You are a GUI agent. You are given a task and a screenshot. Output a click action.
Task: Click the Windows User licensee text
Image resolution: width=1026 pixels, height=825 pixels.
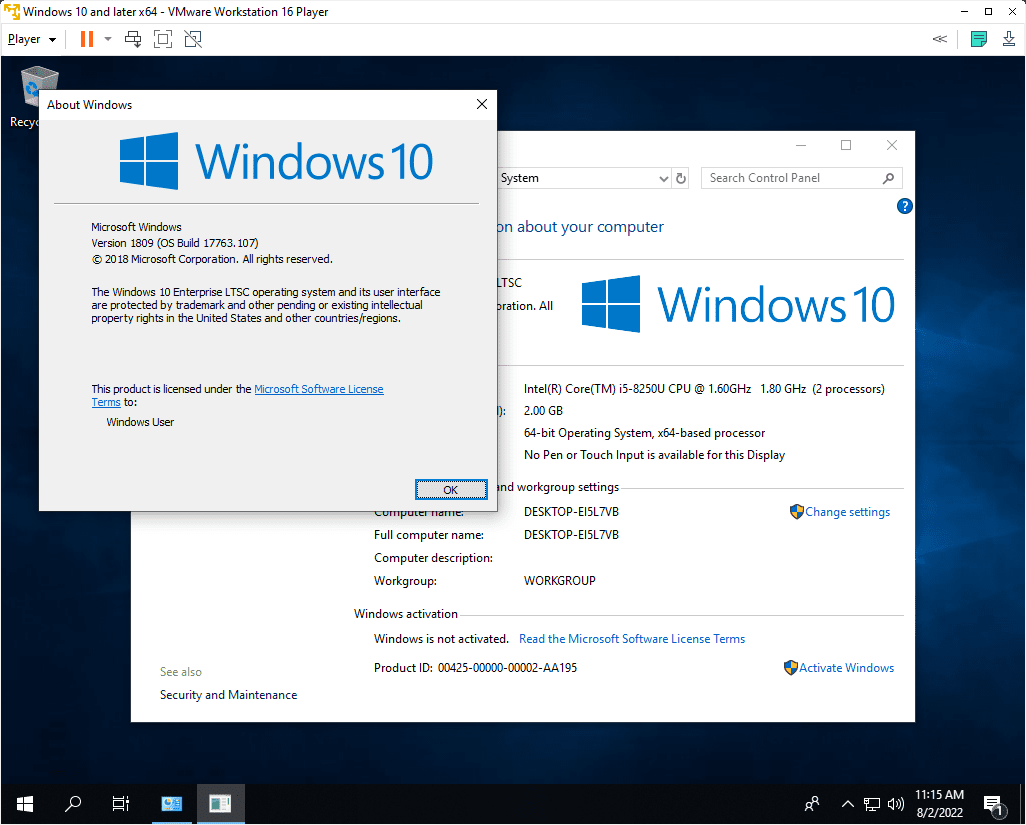point(140,422)
